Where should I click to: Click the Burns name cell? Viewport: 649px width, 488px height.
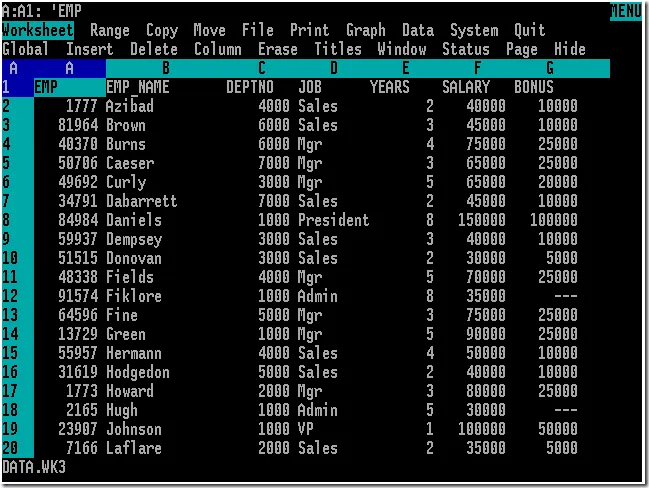tap(126, 144)
